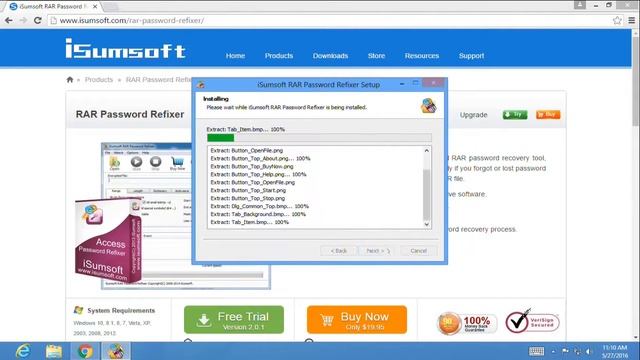The width and height of the screenshot is (640, 360).
Task: Click the network tray icon
Action: click(577, 351)
